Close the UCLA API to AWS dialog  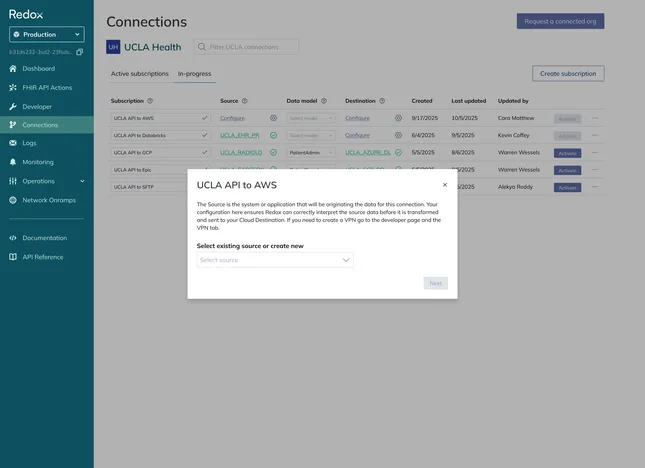[x=445, y=185]
